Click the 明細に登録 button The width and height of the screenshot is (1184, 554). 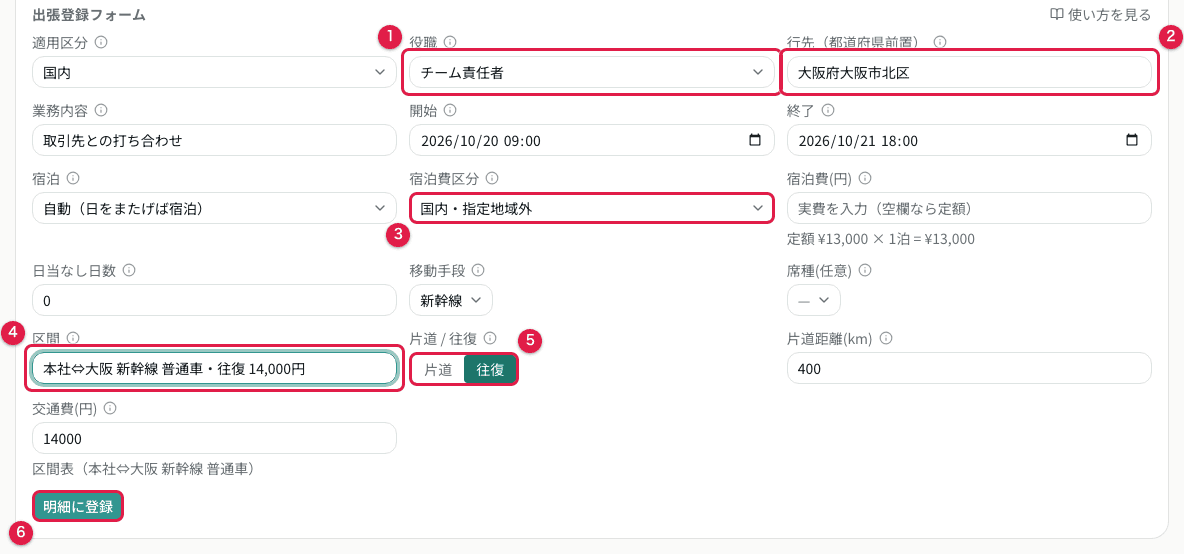point(78,506)
